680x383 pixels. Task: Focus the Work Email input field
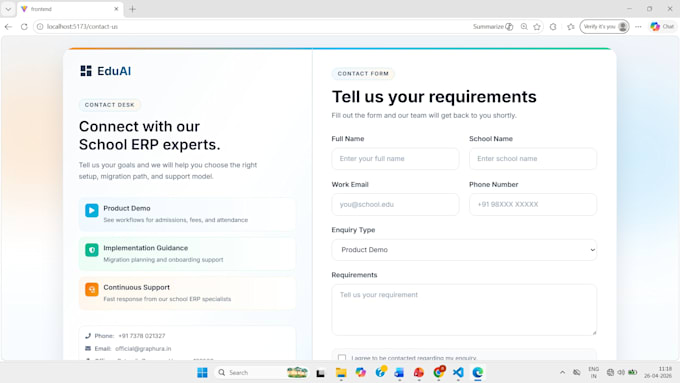click(395, 204)
